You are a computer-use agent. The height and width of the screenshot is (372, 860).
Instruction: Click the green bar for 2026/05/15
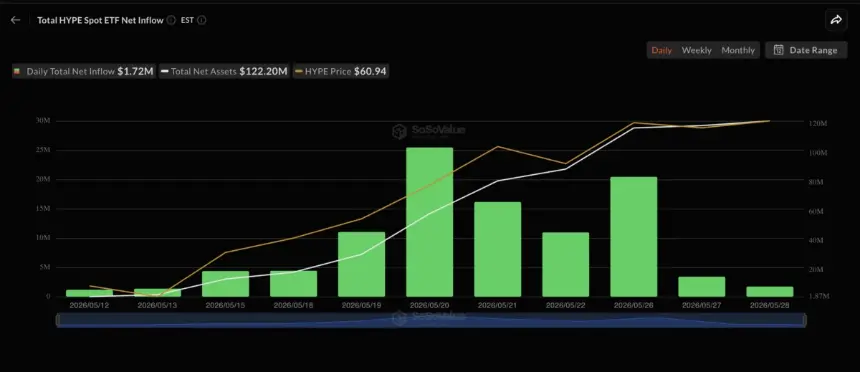[225, 284]
